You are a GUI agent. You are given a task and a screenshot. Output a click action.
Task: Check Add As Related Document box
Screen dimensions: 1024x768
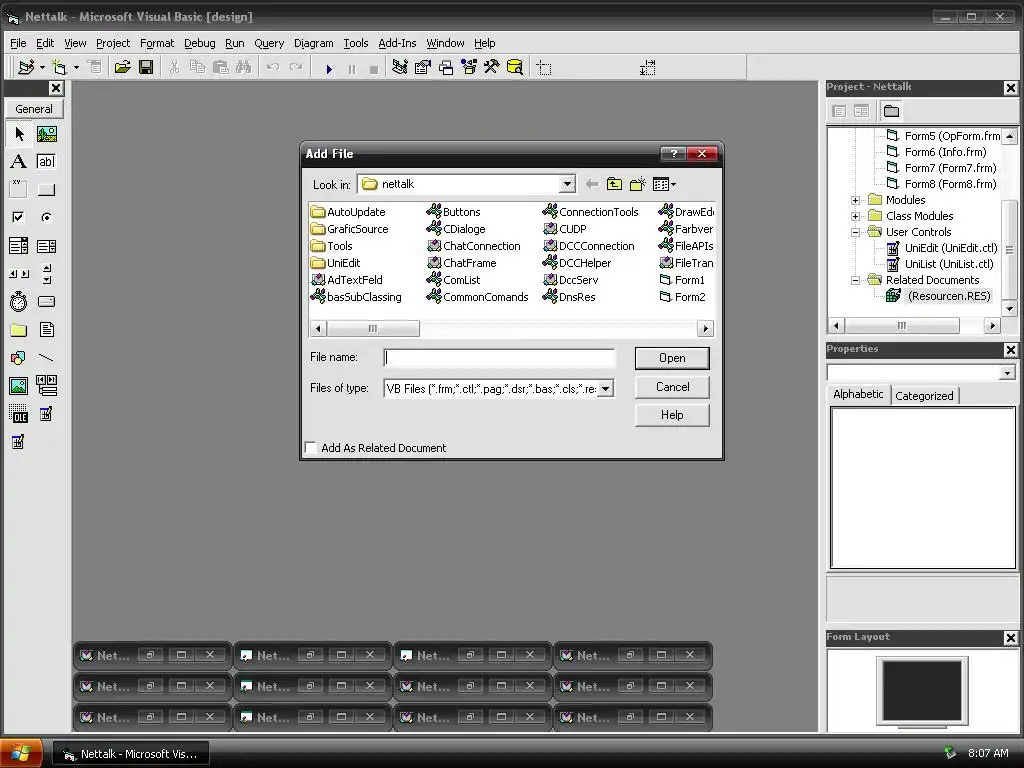pyautogui.click(x=311, y=448)
